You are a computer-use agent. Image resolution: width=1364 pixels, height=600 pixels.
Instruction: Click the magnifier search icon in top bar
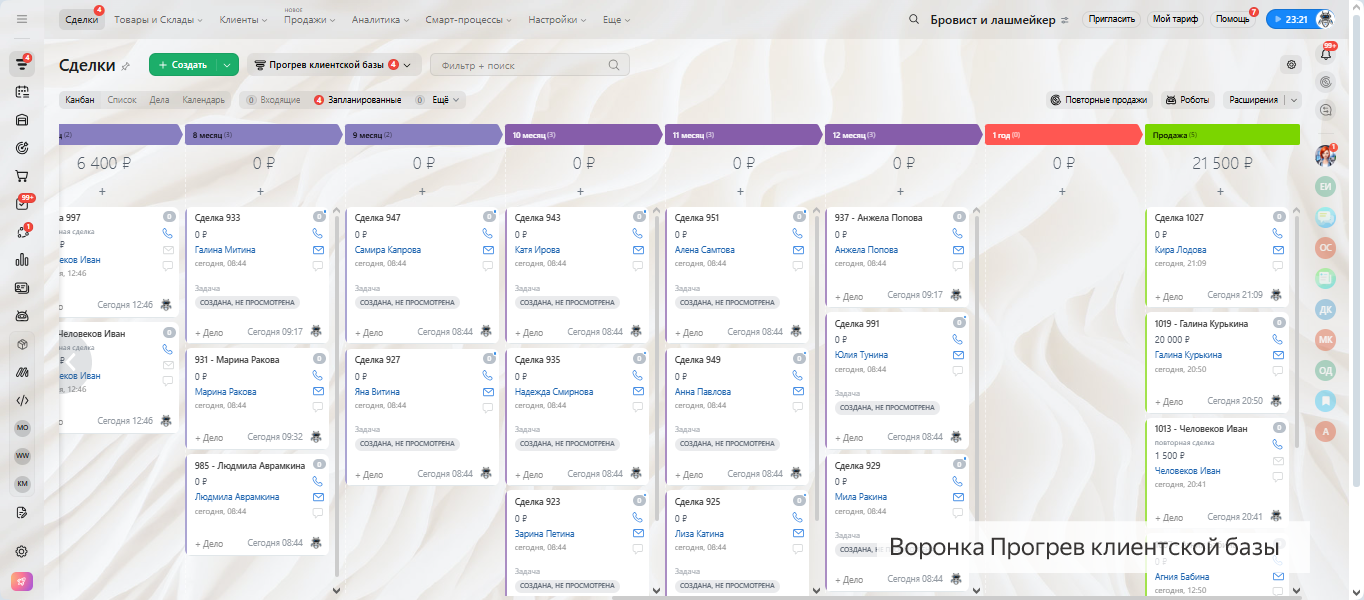point(914,20)
